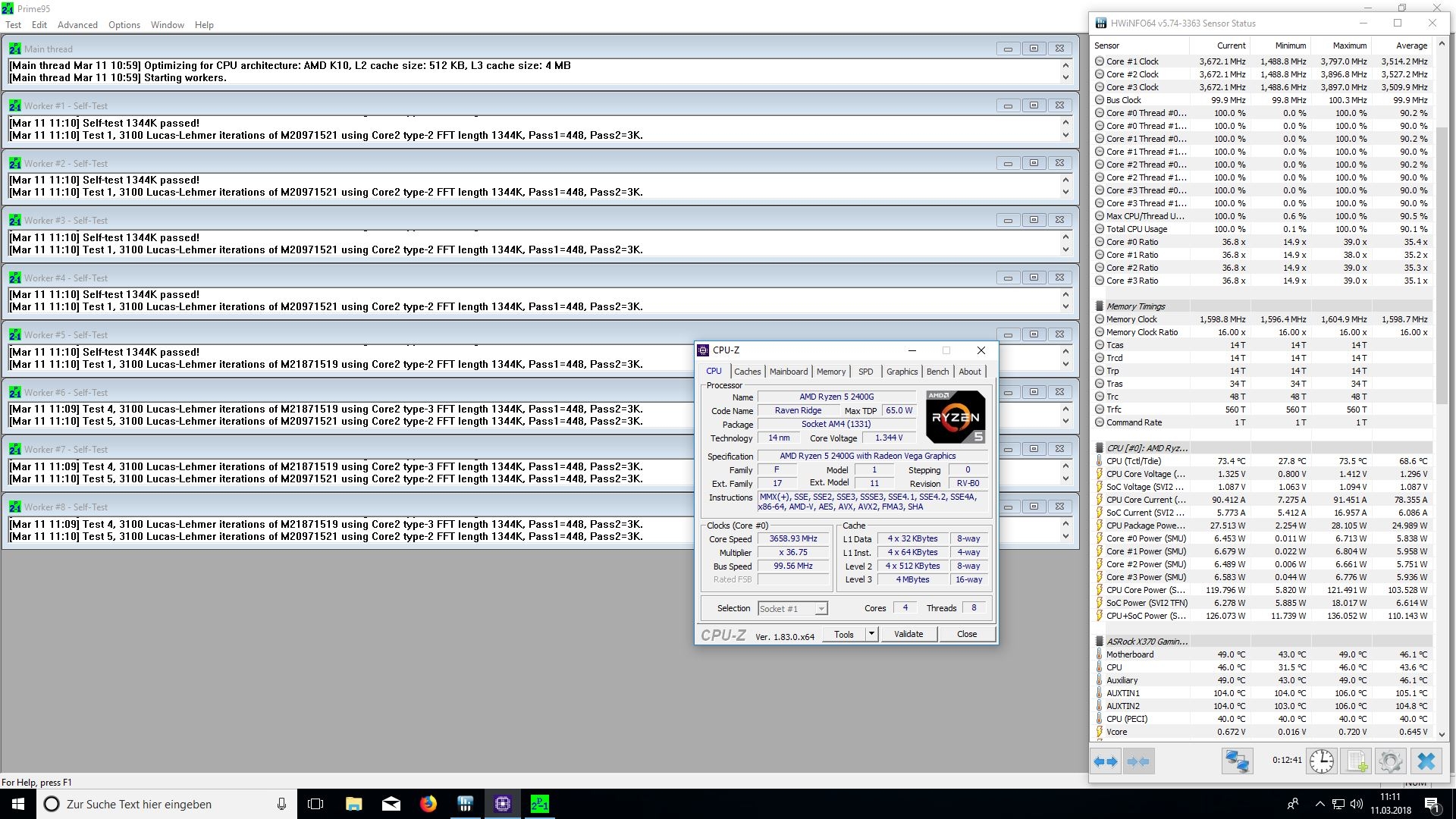The width and height of the screenshot is (1456, 819).
Task: Click the CPU-Z title bar icon
Action: point(703,350)
